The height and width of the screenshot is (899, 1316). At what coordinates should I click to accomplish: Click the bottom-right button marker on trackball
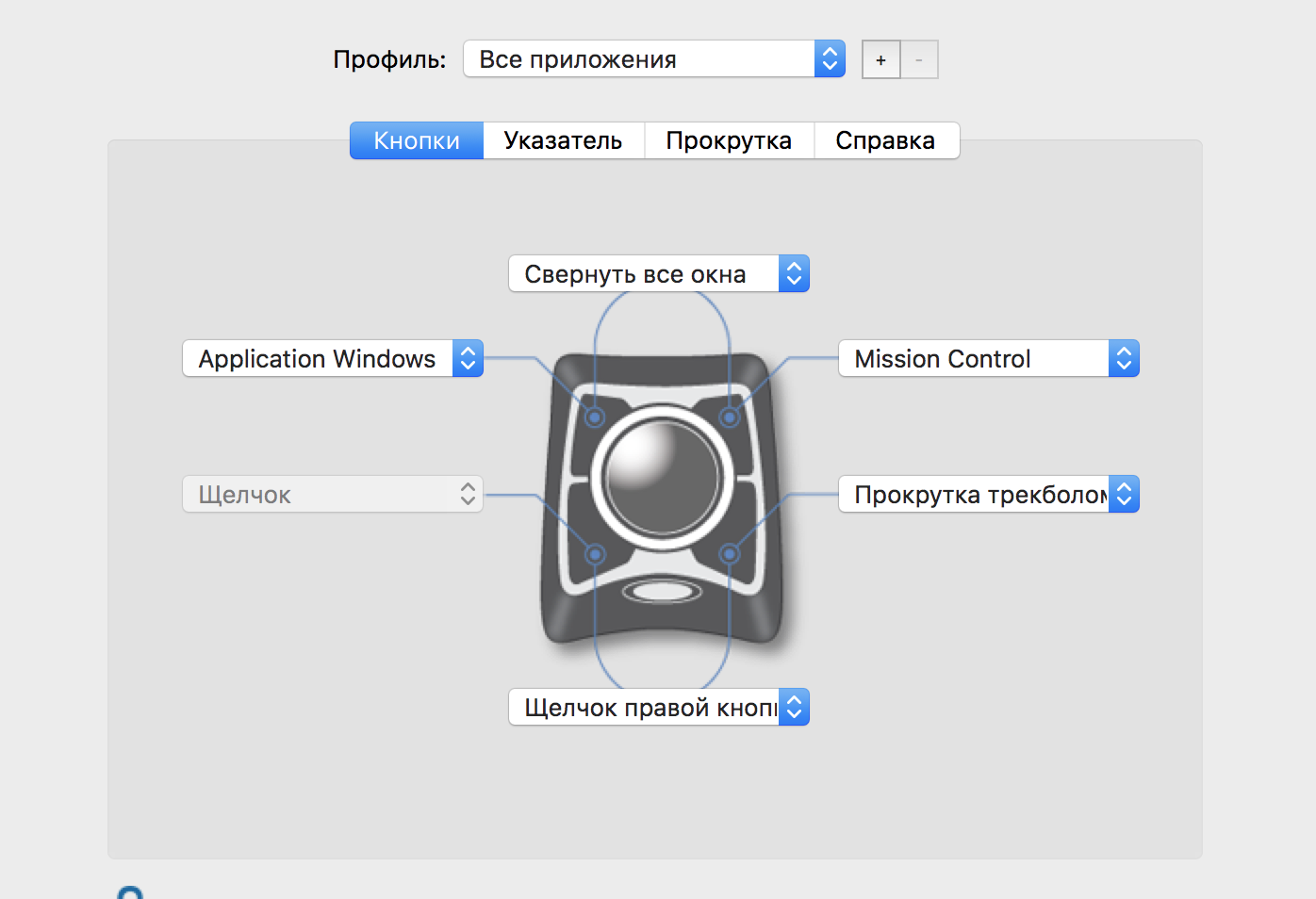[x=730, y=554]
